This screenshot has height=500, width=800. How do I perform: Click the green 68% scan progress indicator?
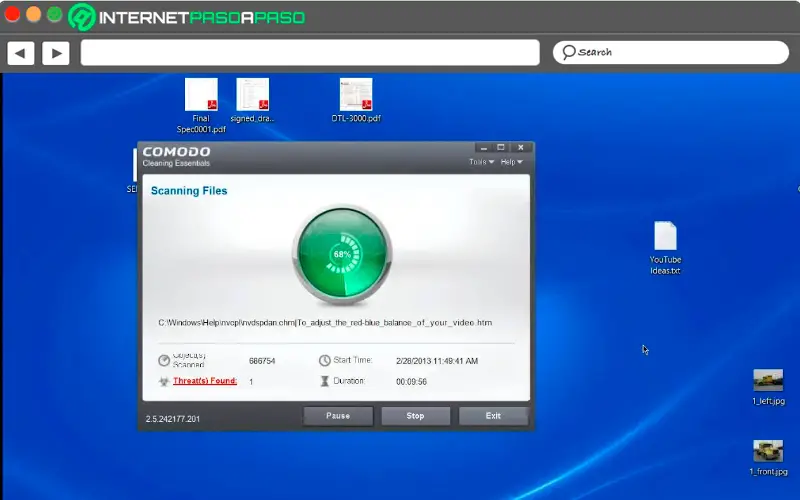342,254
